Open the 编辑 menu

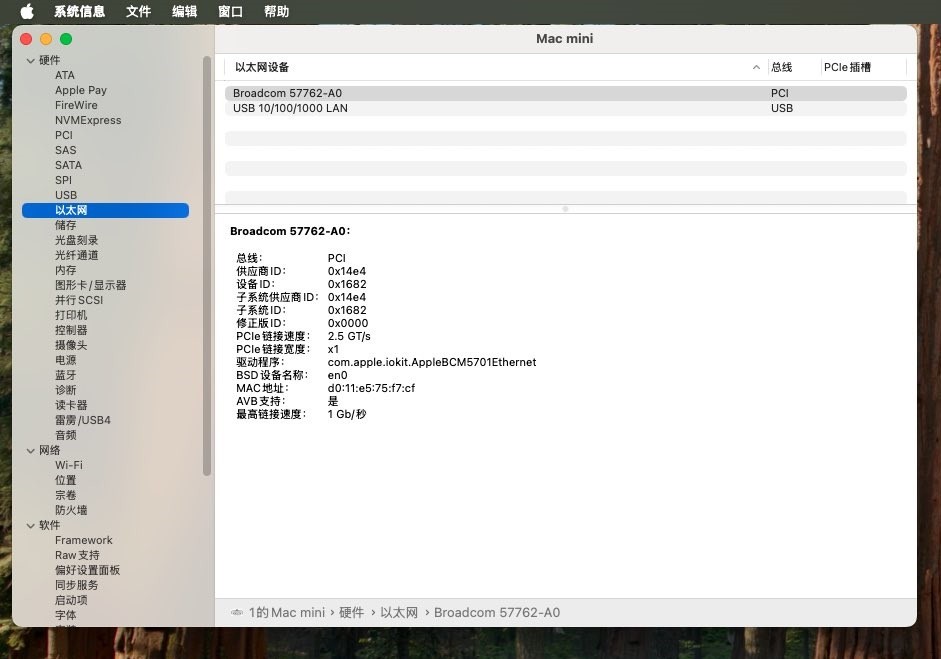click(x=184, y=12)
